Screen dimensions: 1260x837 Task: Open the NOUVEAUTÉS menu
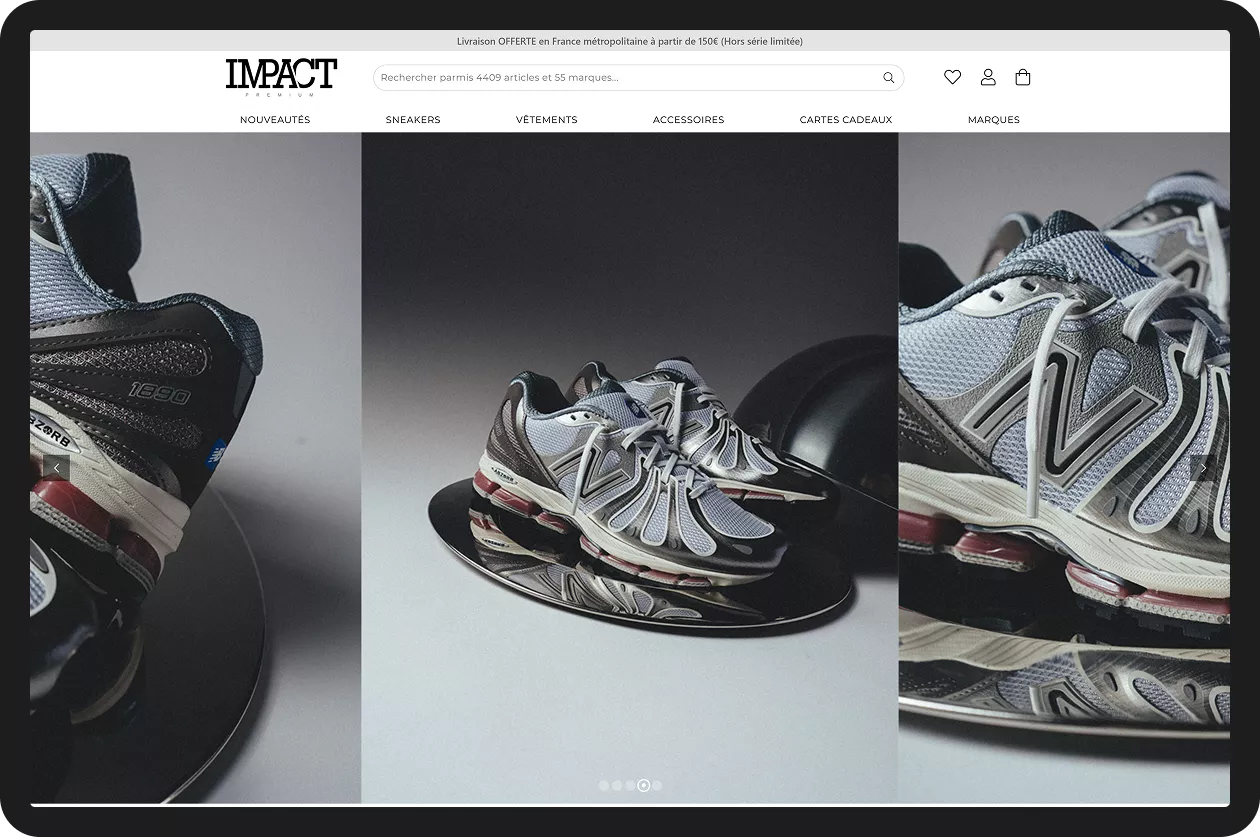pyautogui.click(x=275, y=120)
